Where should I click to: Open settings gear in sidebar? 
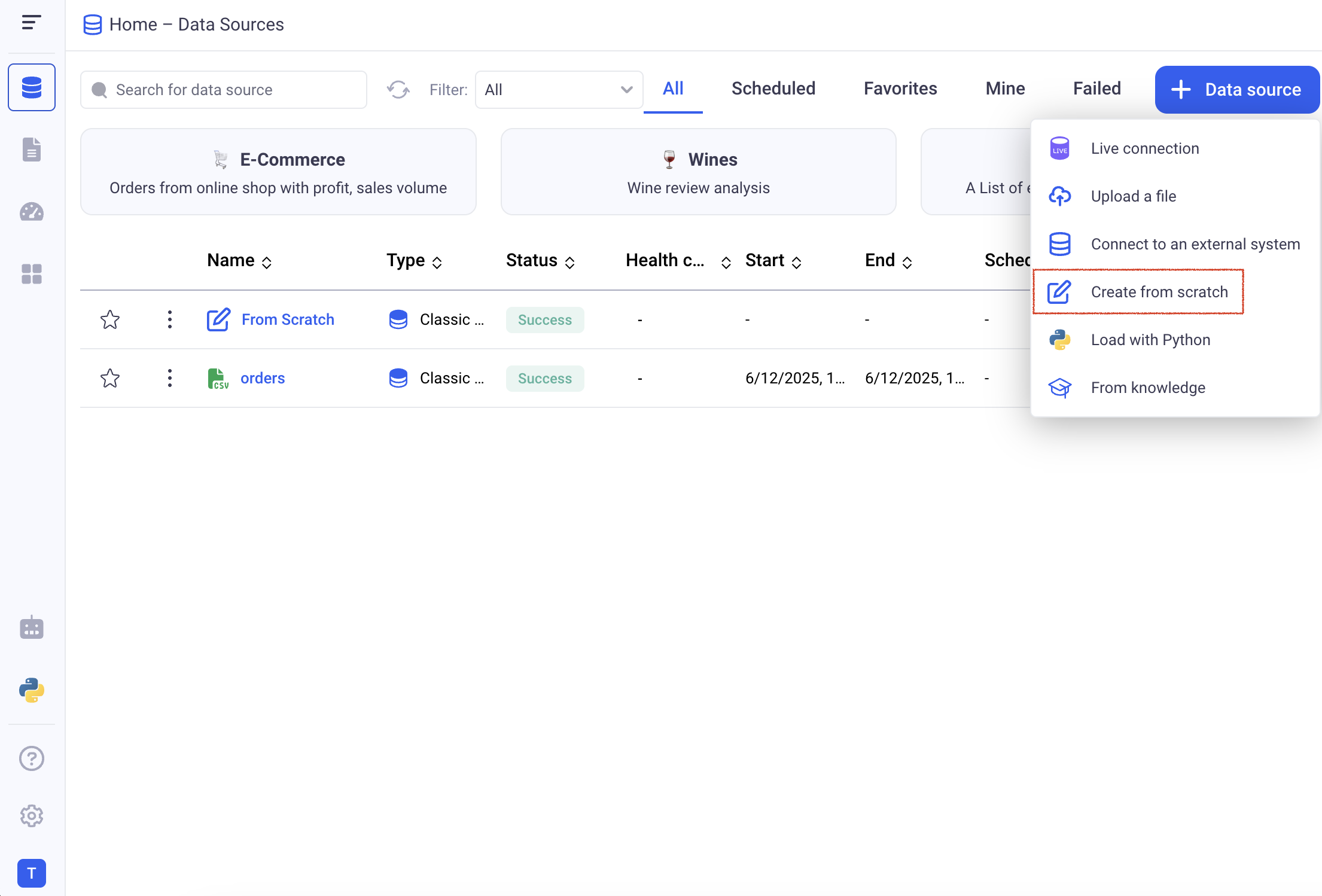31,816
